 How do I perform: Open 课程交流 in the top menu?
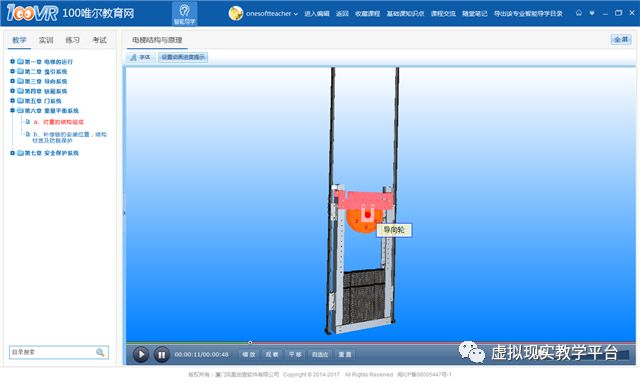443,13
